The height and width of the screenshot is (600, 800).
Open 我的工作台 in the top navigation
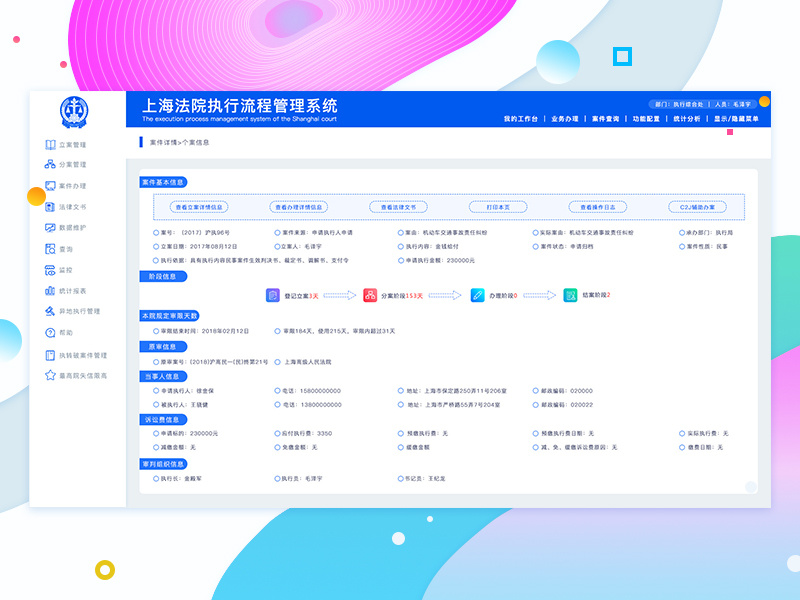520,119
